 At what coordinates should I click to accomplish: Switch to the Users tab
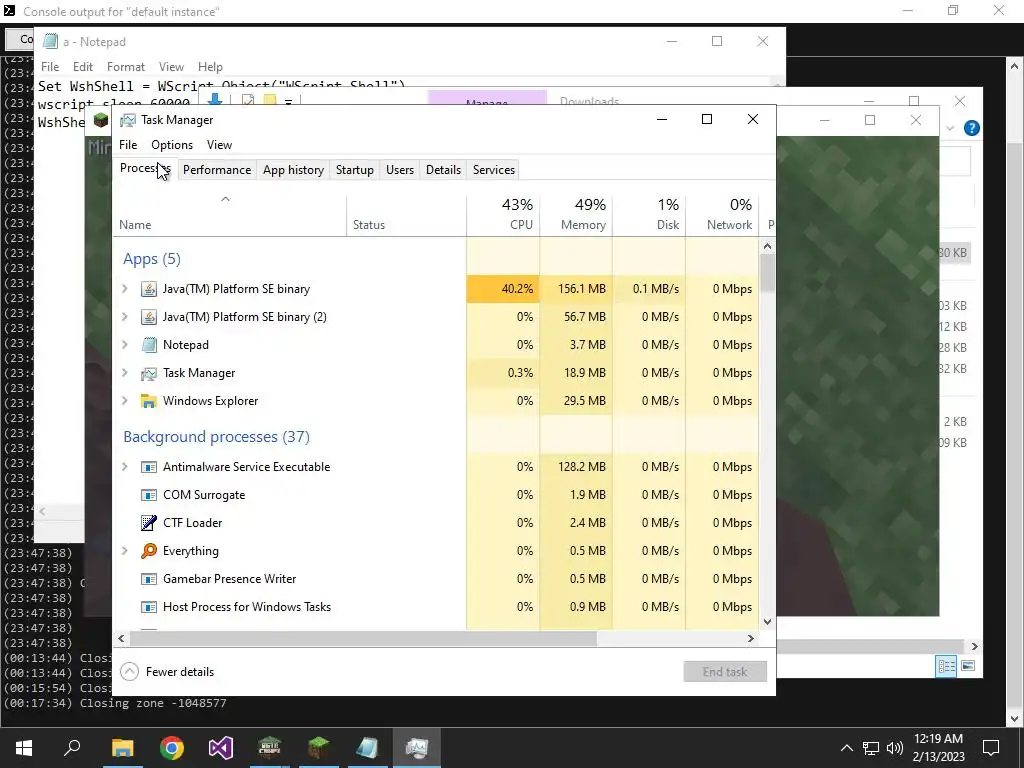click(x=400, y=170)
